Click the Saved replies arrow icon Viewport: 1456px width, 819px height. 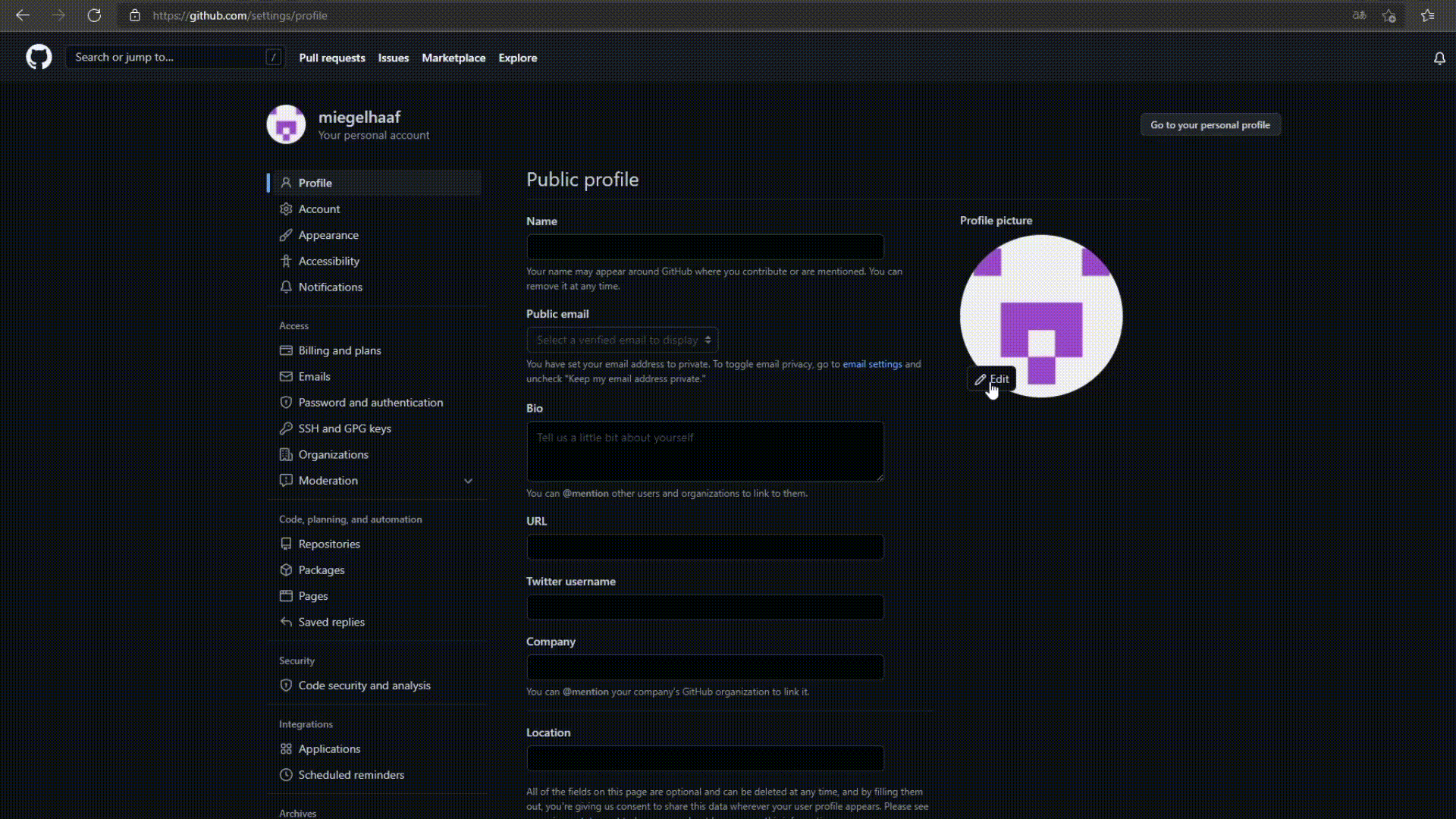[286, 622]
